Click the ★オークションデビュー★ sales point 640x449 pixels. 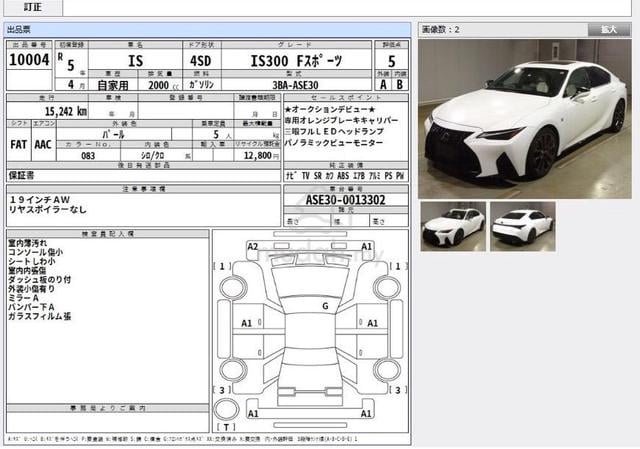coord(330,109)
